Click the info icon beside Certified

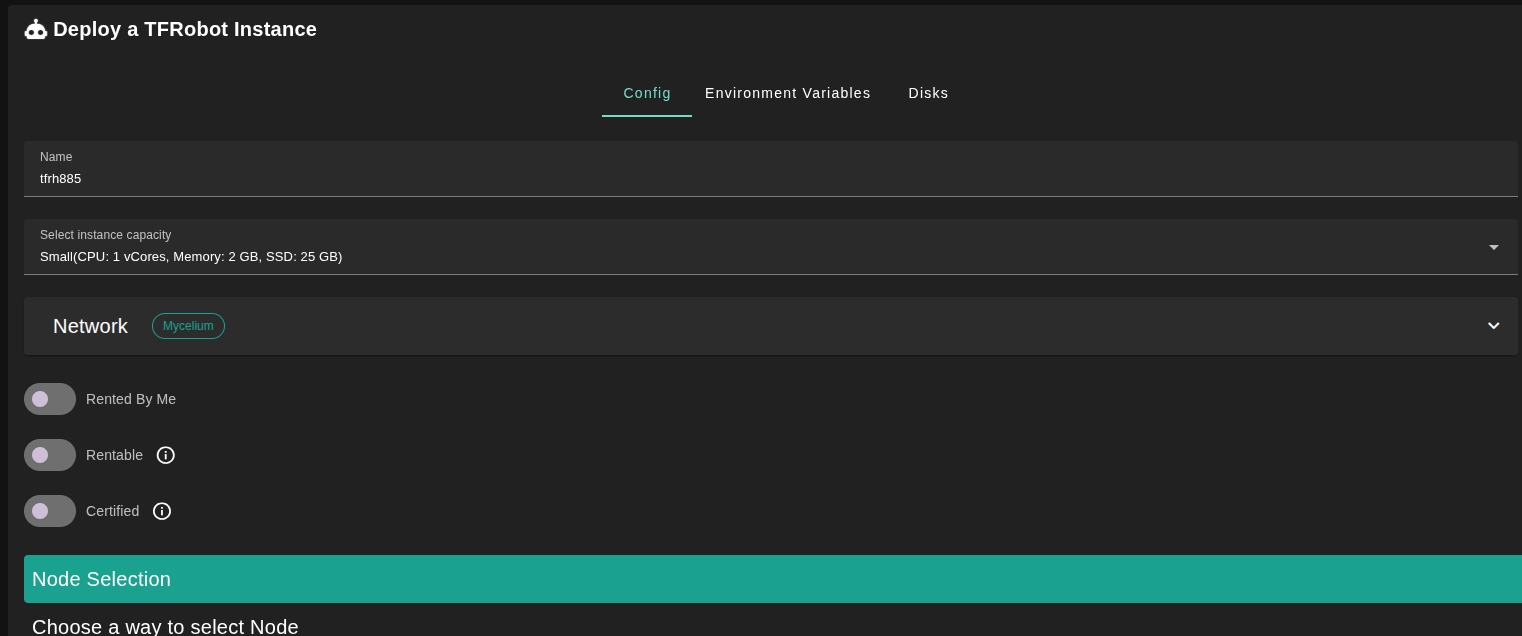162,511
